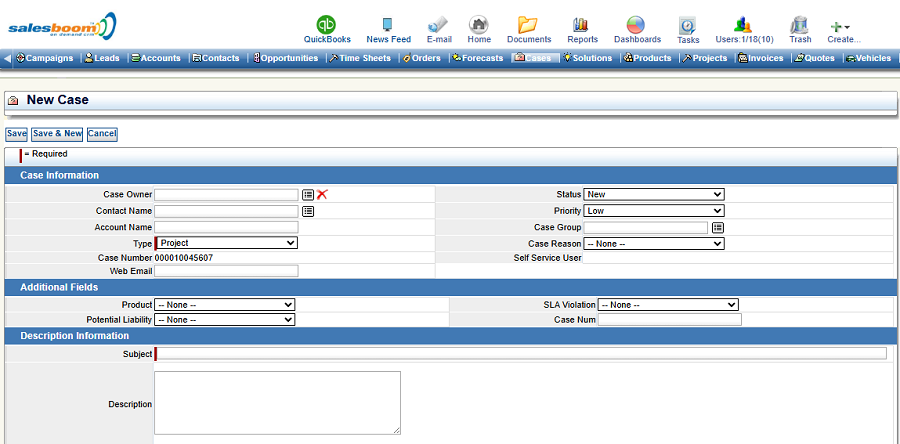Screen dimensions: 900x444
Task: Open Case Owner lookup icon
Action: pos(308,195)
